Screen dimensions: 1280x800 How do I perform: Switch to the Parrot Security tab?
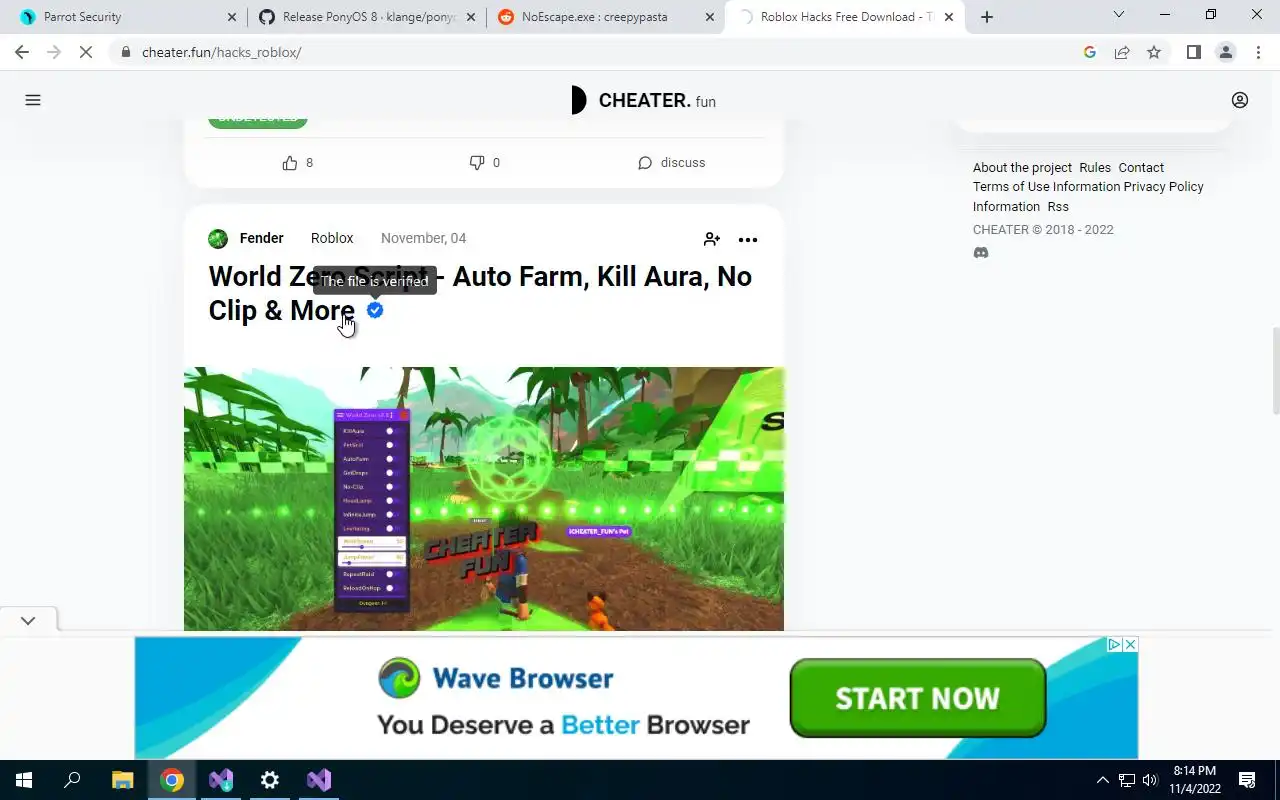(125, 17)
